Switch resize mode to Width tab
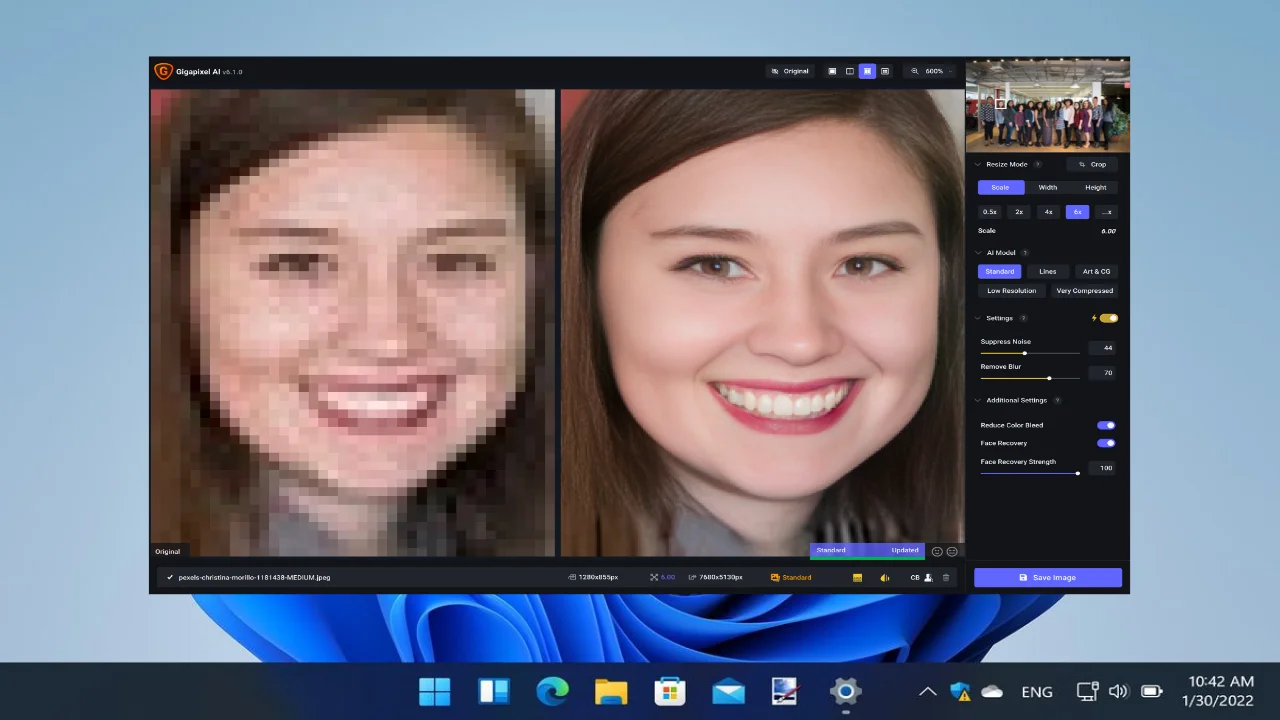Viewport: 1280px width, 720px height. tap(1048, 187)
